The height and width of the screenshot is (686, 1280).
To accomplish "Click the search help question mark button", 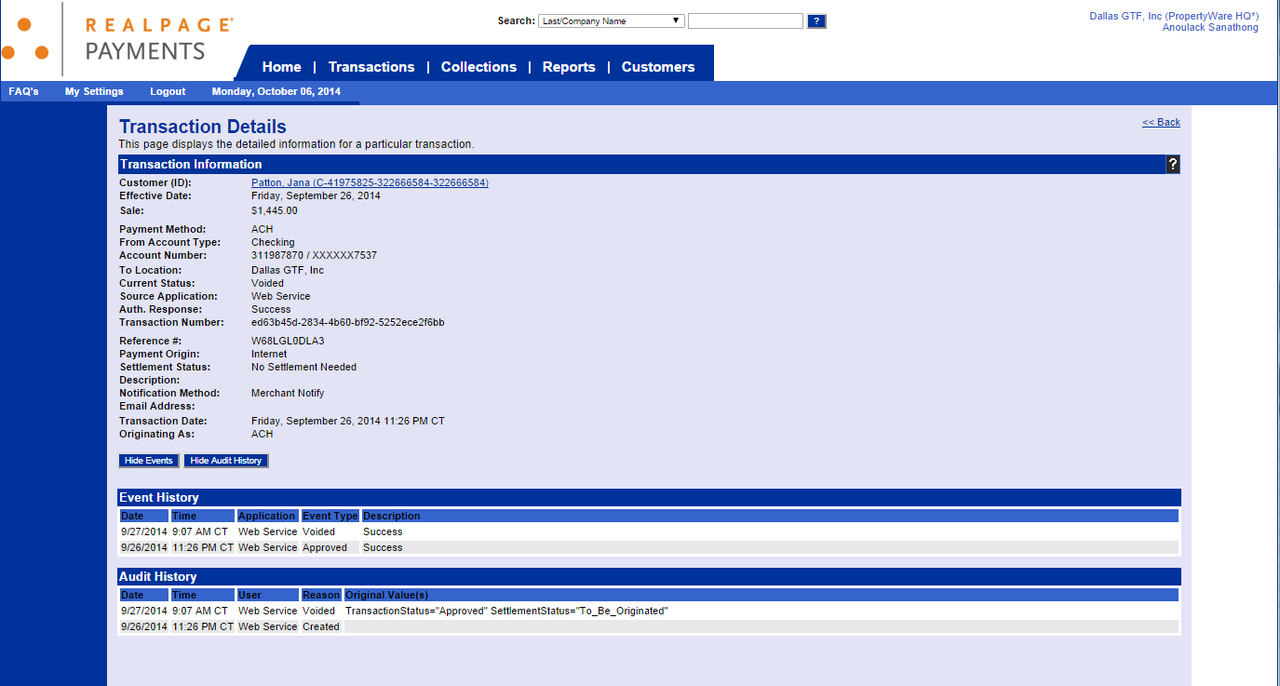I will (x=816, y=21).
